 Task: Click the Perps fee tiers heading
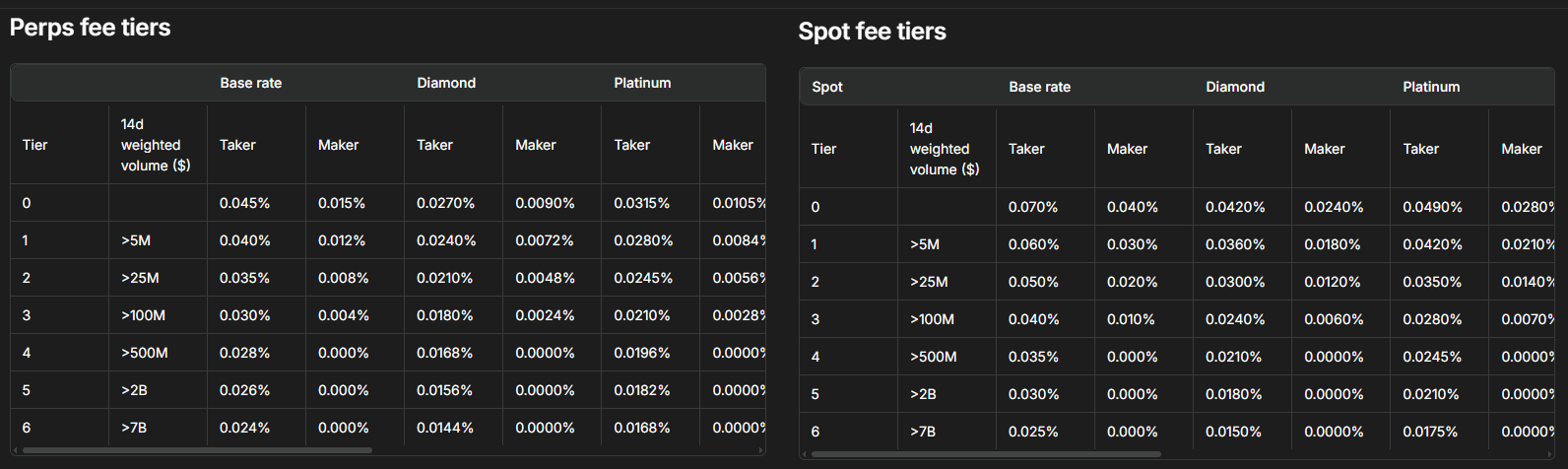[90, 28]
